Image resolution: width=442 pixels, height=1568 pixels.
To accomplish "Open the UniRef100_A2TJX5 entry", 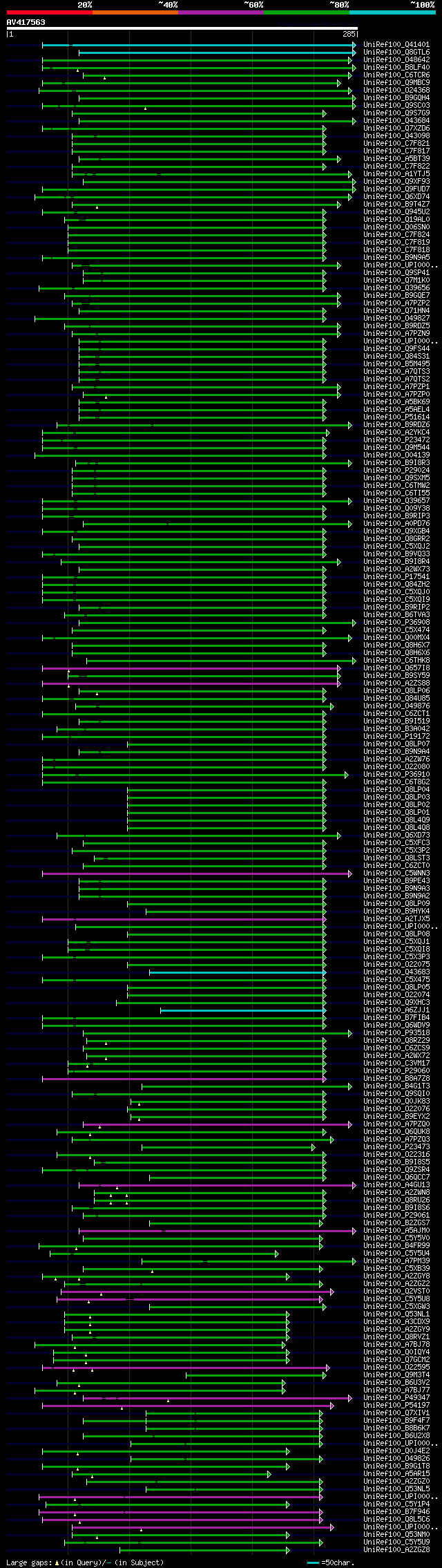I will 396,919.
